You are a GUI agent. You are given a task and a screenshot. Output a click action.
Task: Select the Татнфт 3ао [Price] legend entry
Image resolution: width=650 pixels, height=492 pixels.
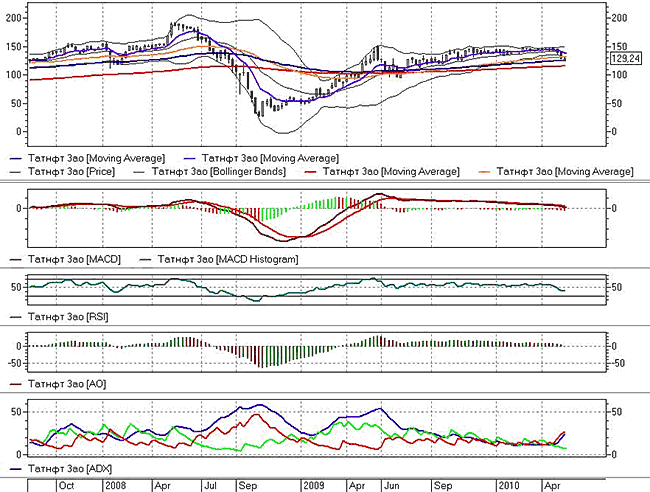62,171
